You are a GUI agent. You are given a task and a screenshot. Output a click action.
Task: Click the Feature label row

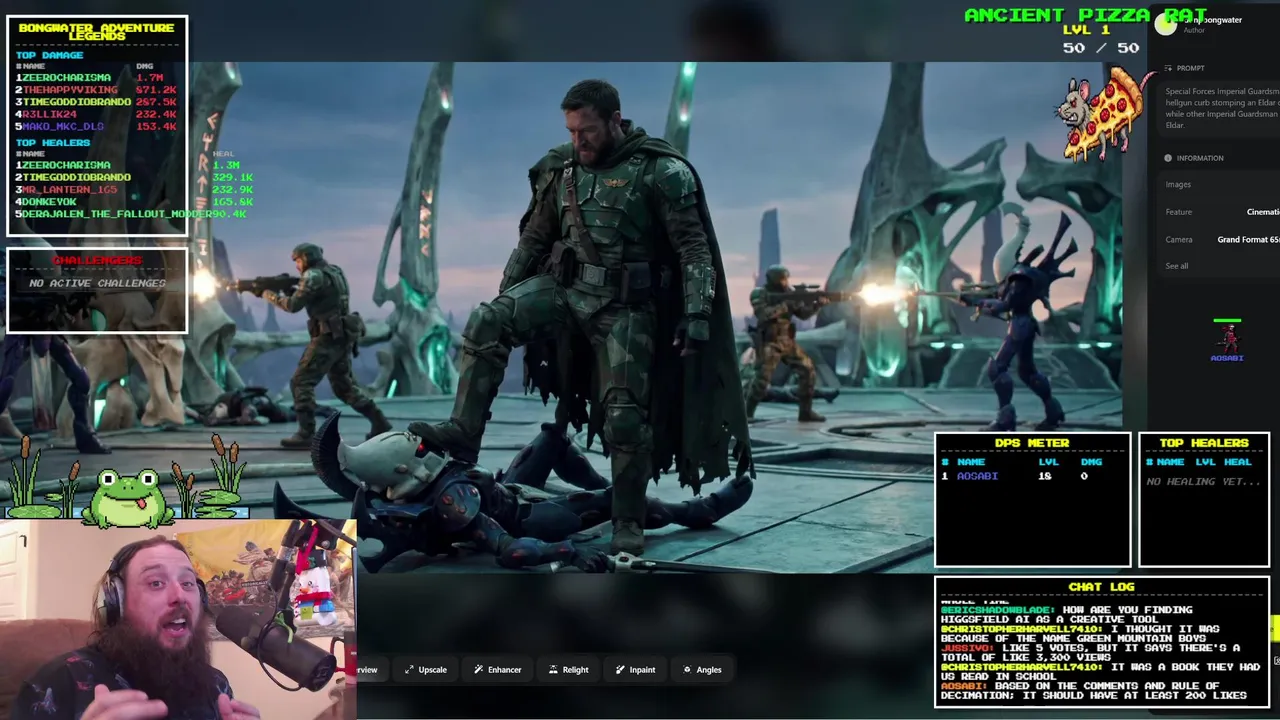pyautogui.click(x=1221, y=212)
